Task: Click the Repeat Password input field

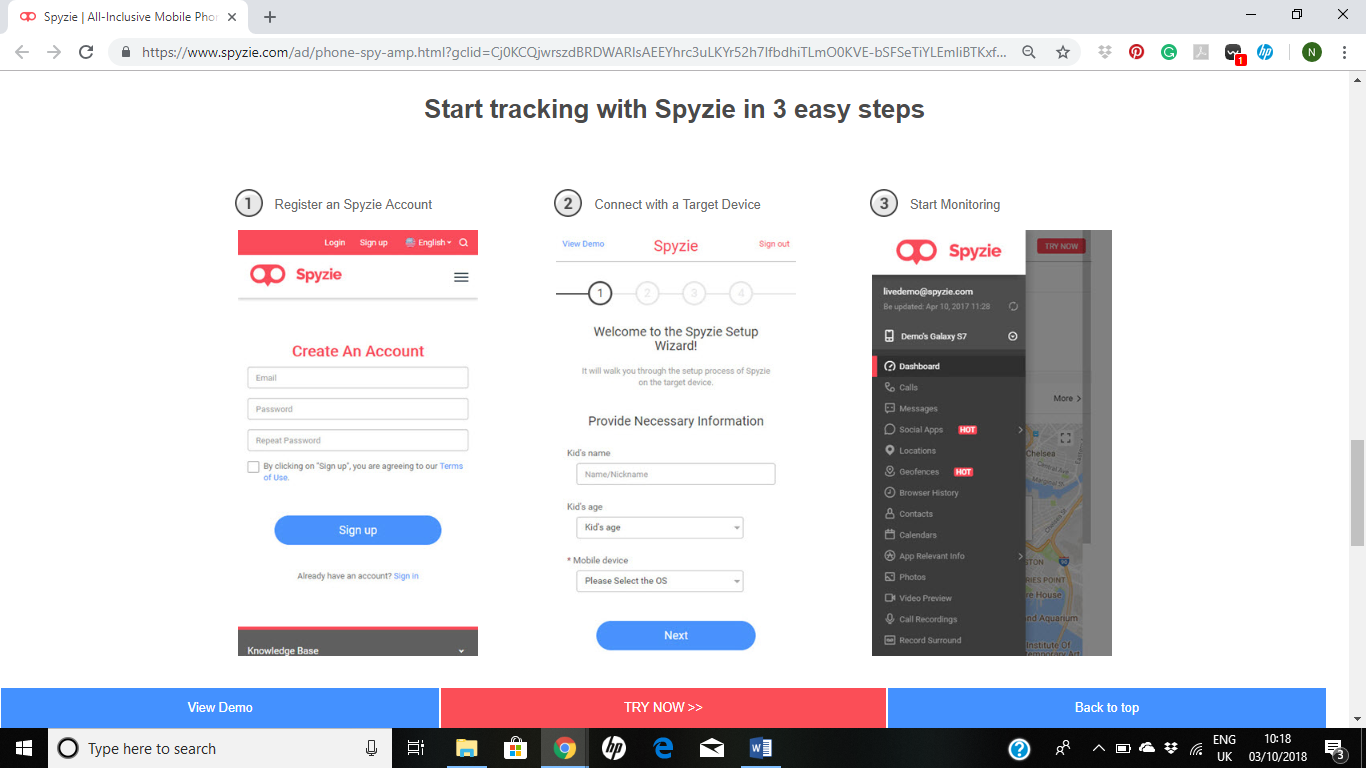Action: coord(358,440)
